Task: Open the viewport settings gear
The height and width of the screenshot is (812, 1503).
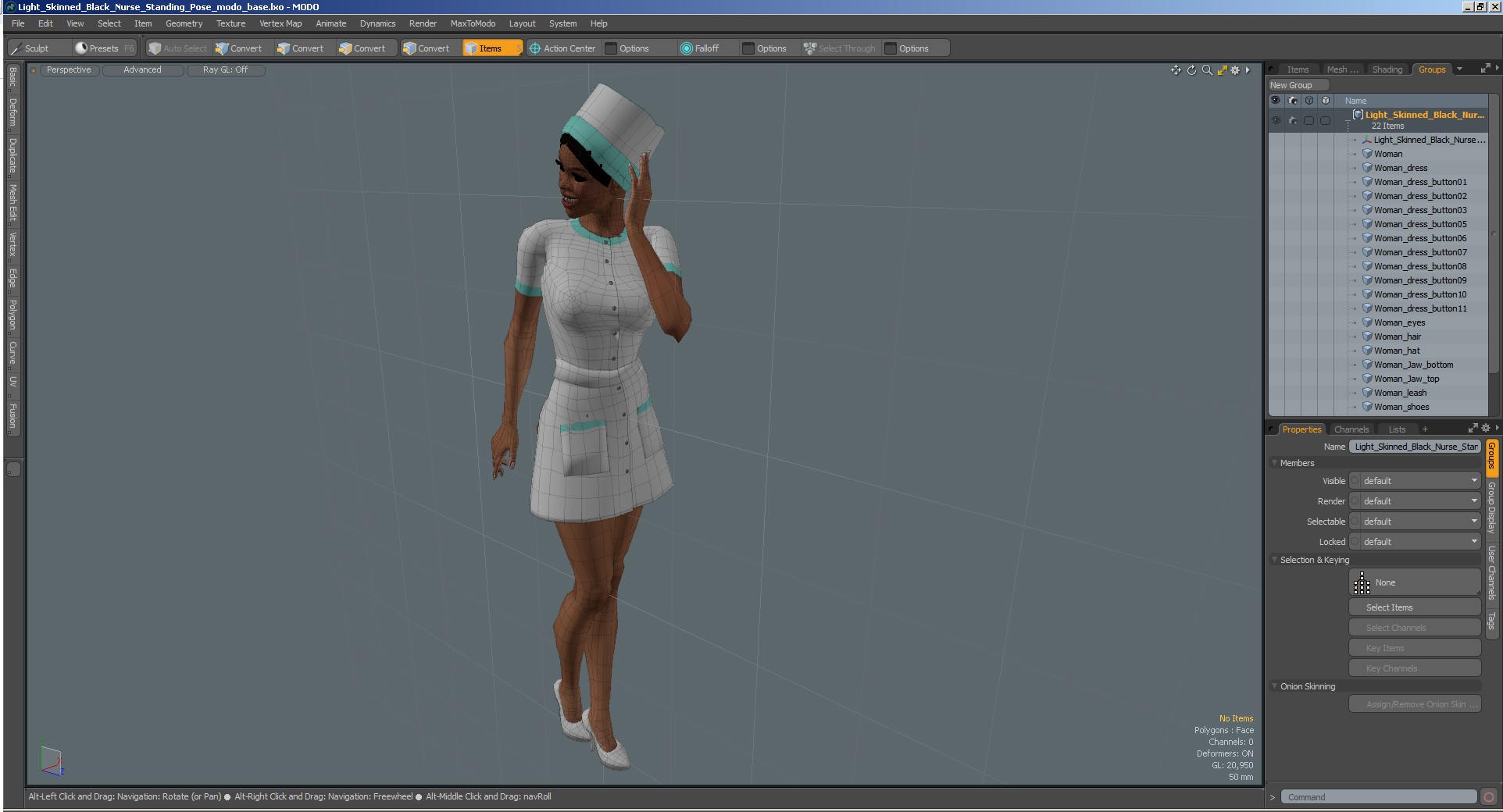Action: (x=1235, y=70)
